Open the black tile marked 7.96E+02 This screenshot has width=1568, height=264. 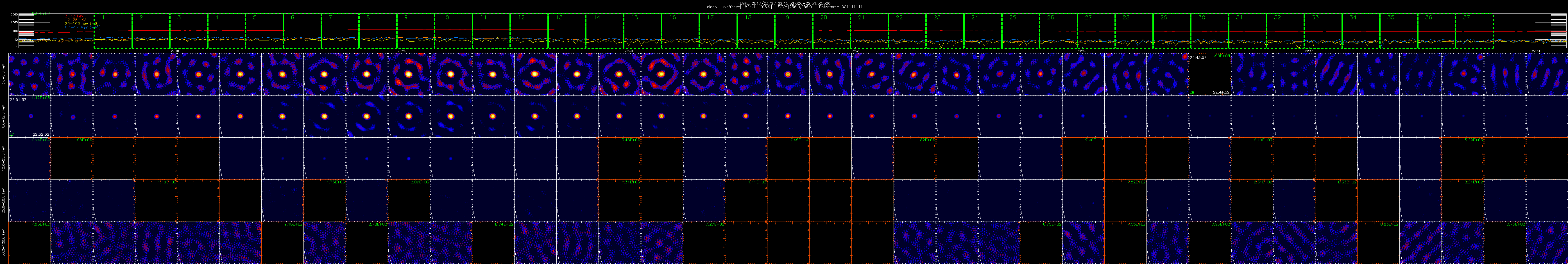click(x=29, y=242)
